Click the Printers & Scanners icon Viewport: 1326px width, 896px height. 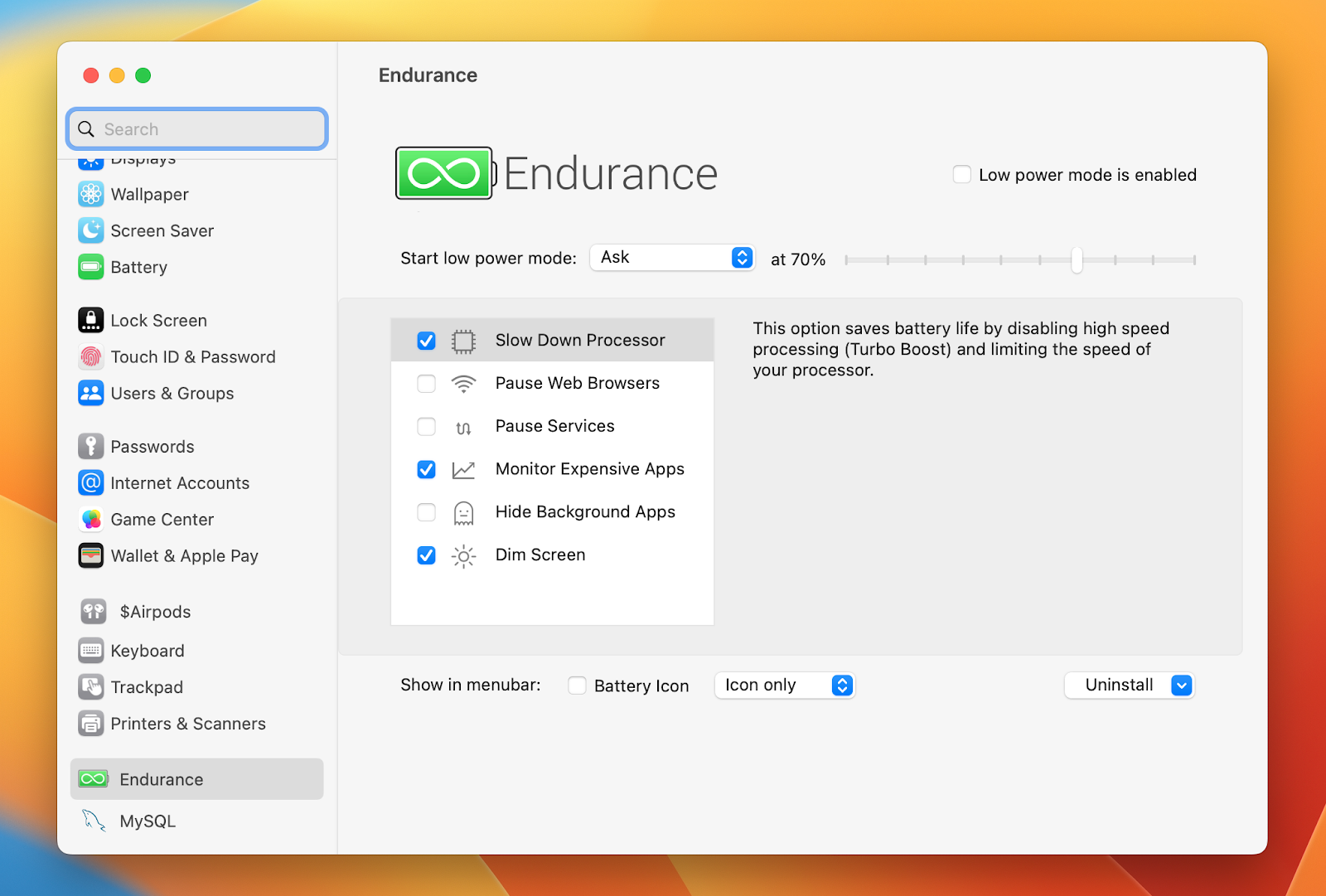coord(91,724)
